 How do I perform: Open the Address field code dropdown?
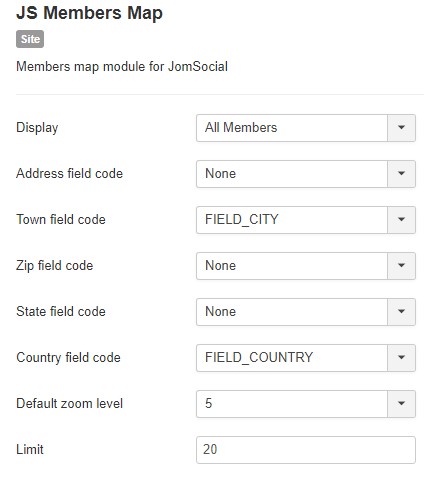306,174
